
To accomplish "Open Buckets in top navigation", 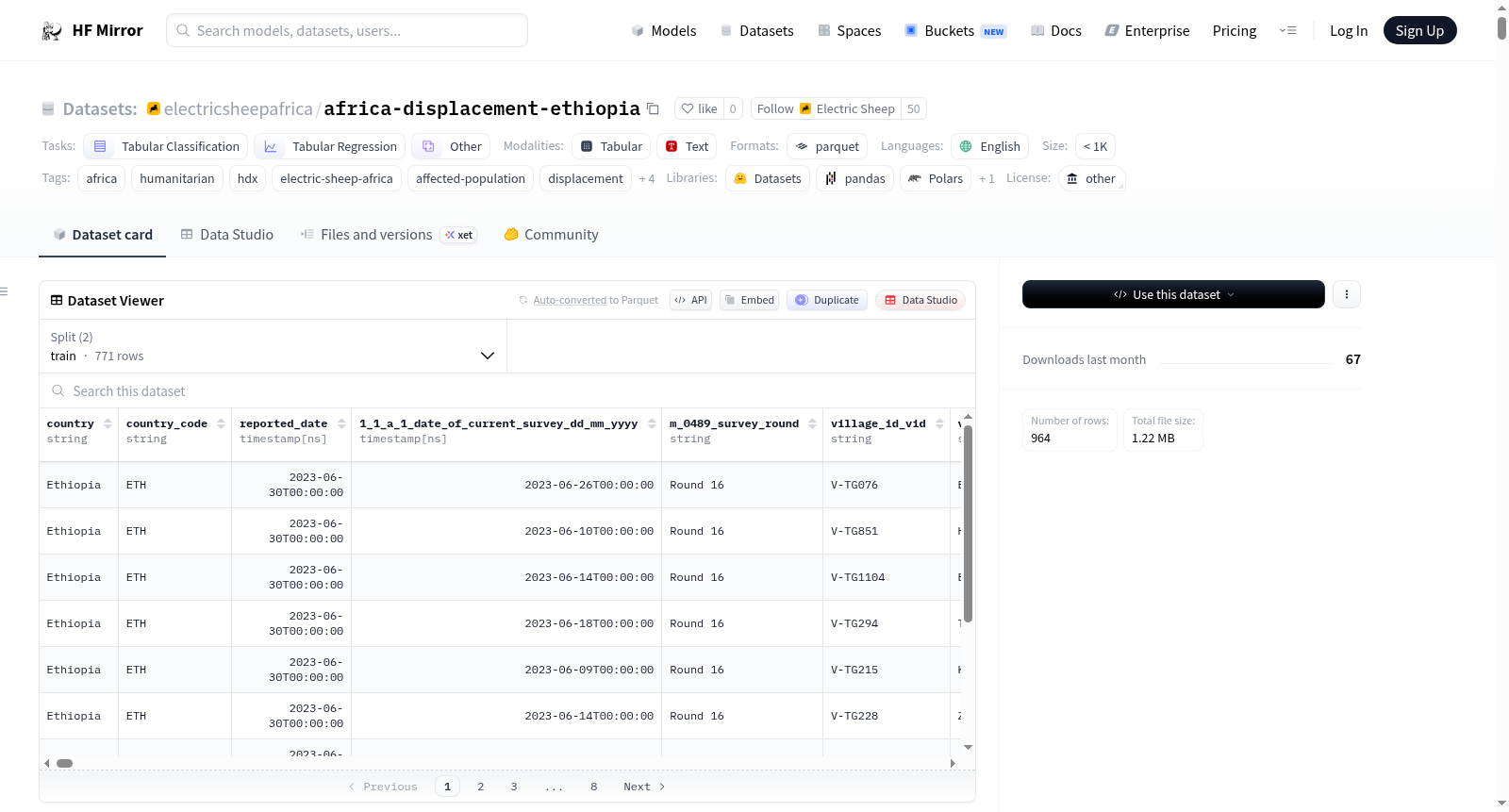I will tap(955, 31).
